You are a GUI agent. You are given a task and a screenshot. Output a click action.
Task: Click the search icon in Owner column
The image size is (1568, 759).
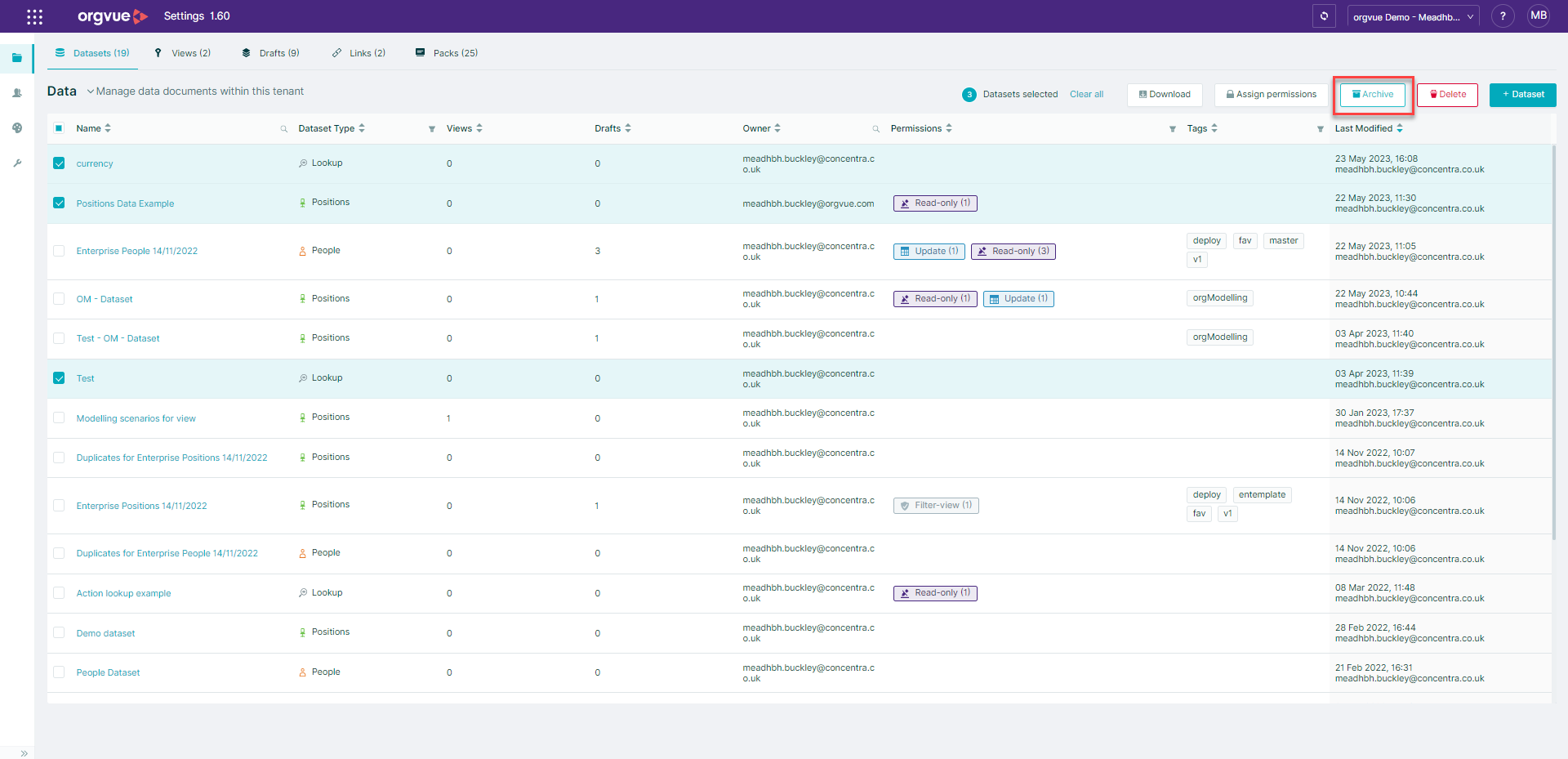tap(876, 129)
